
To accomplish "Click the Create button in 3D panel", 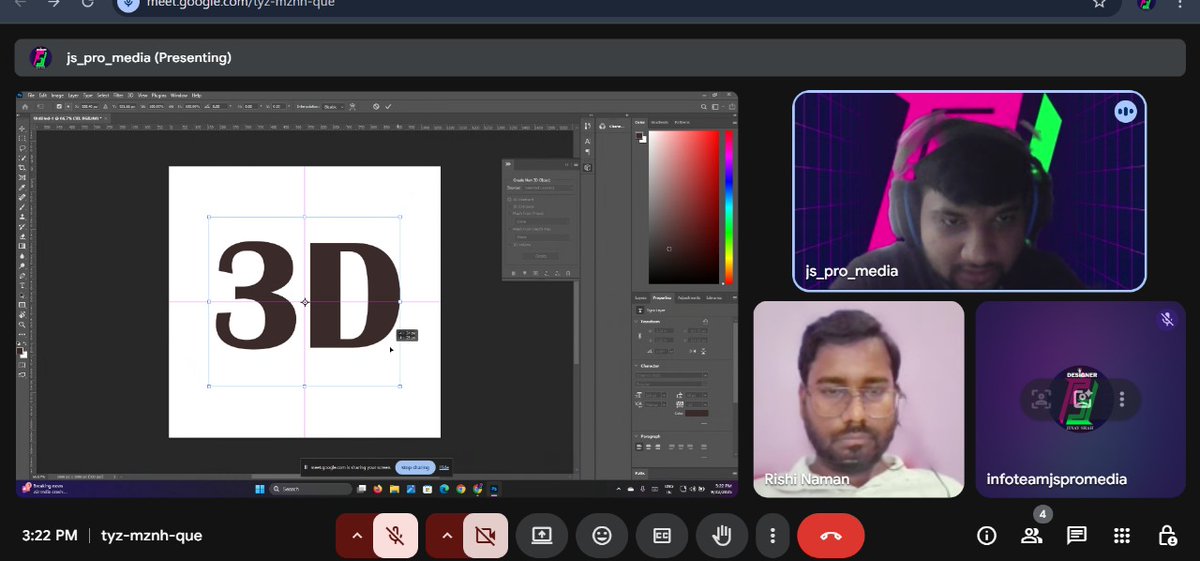I will click(x=541, y=256).
